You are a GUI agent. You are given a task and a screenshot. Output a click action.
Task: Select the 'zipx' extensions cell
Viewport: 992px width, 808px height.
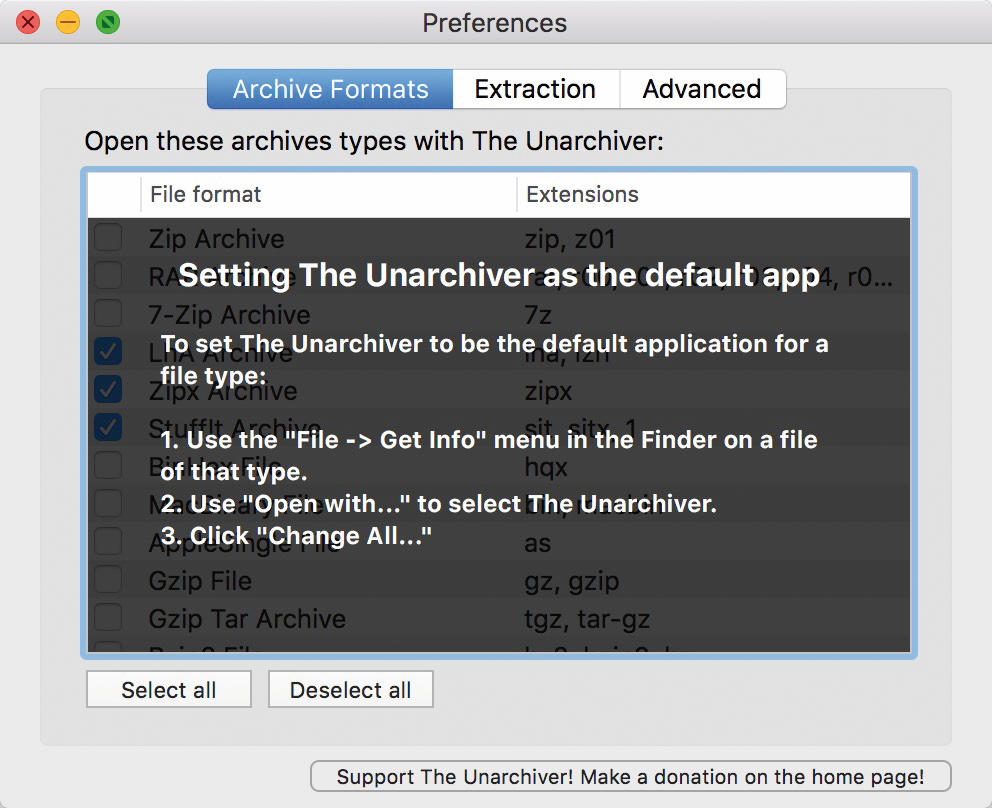pos(549,392)
